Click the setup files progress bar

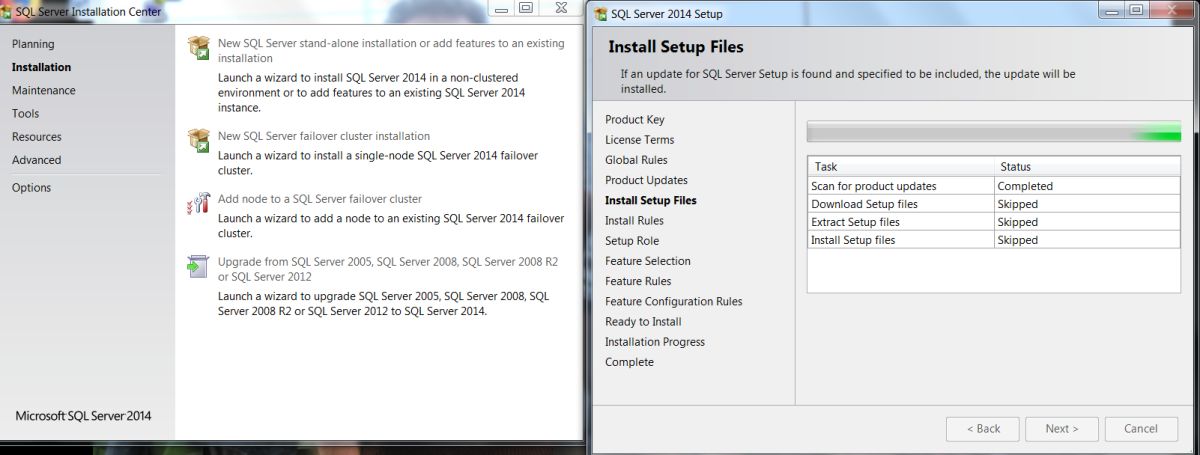pos(994,132)
